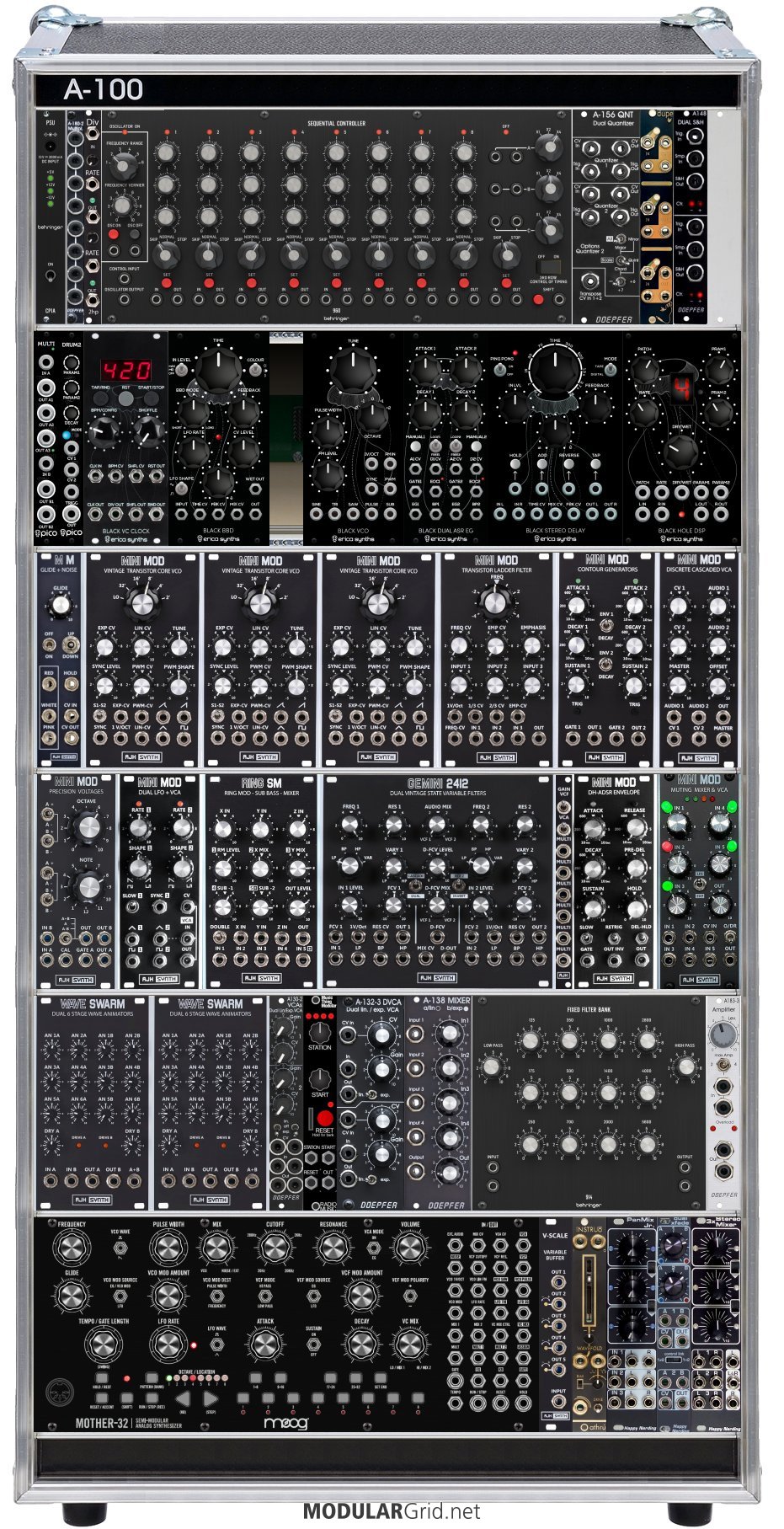
Task: Click the TUNE knob on Black VCO
Action: (x=353, y=371)
